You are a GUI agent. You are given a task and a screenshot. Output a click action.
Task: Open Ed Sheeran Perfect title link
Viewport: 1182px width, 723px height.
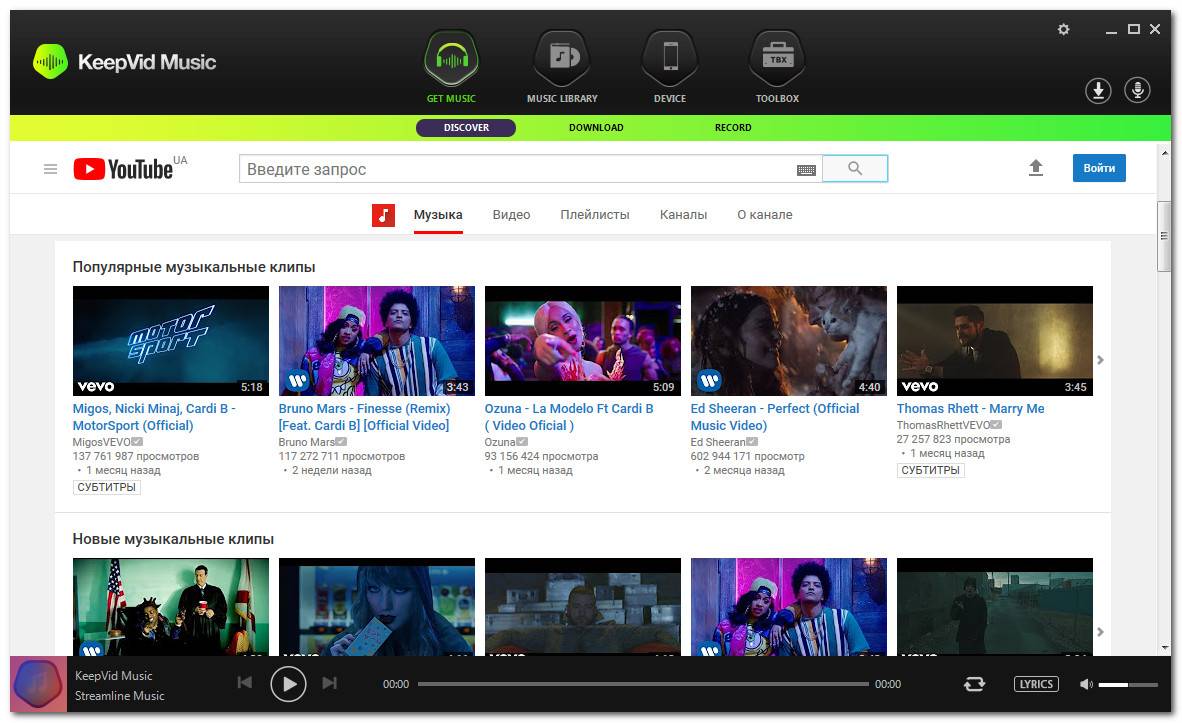click(775, 417)
